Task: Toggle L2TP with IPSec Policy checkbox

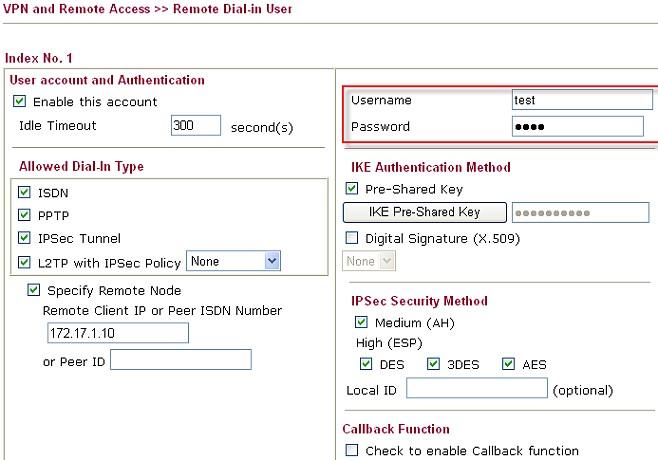Action: pos(24,263)
